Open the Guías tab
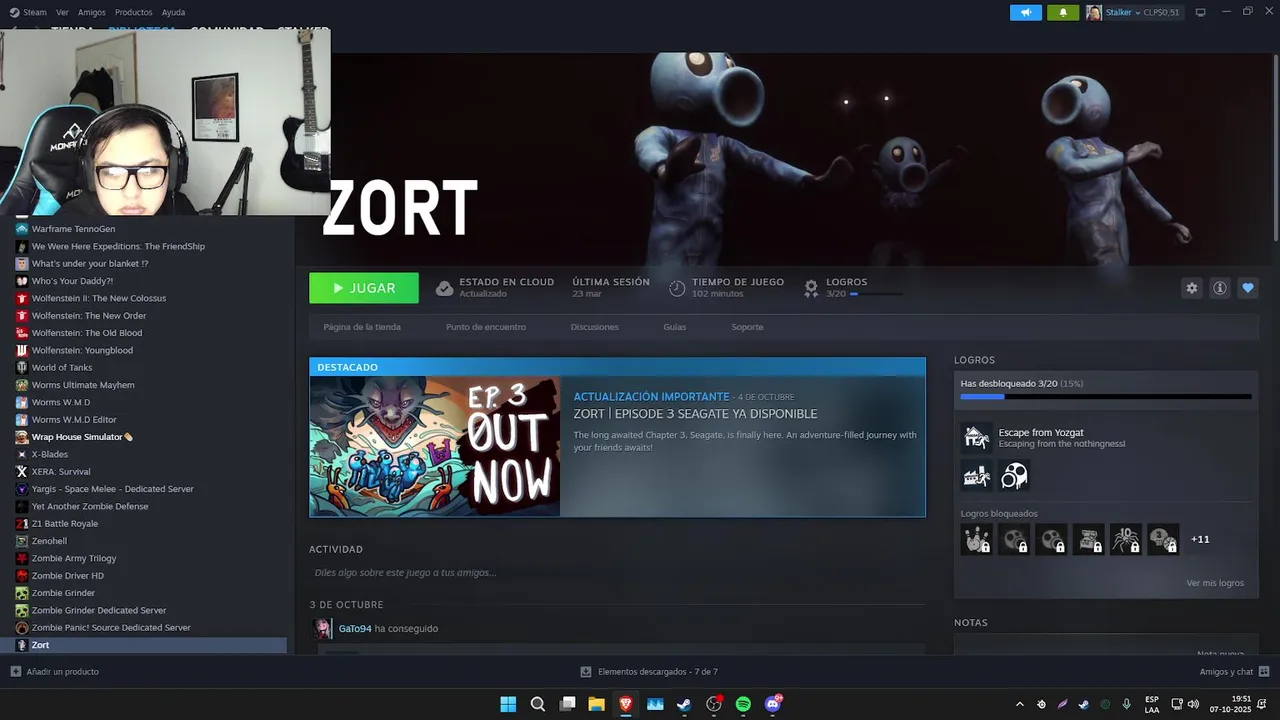1280x720 pixels. pyautogui.click(x=674, y=327)
